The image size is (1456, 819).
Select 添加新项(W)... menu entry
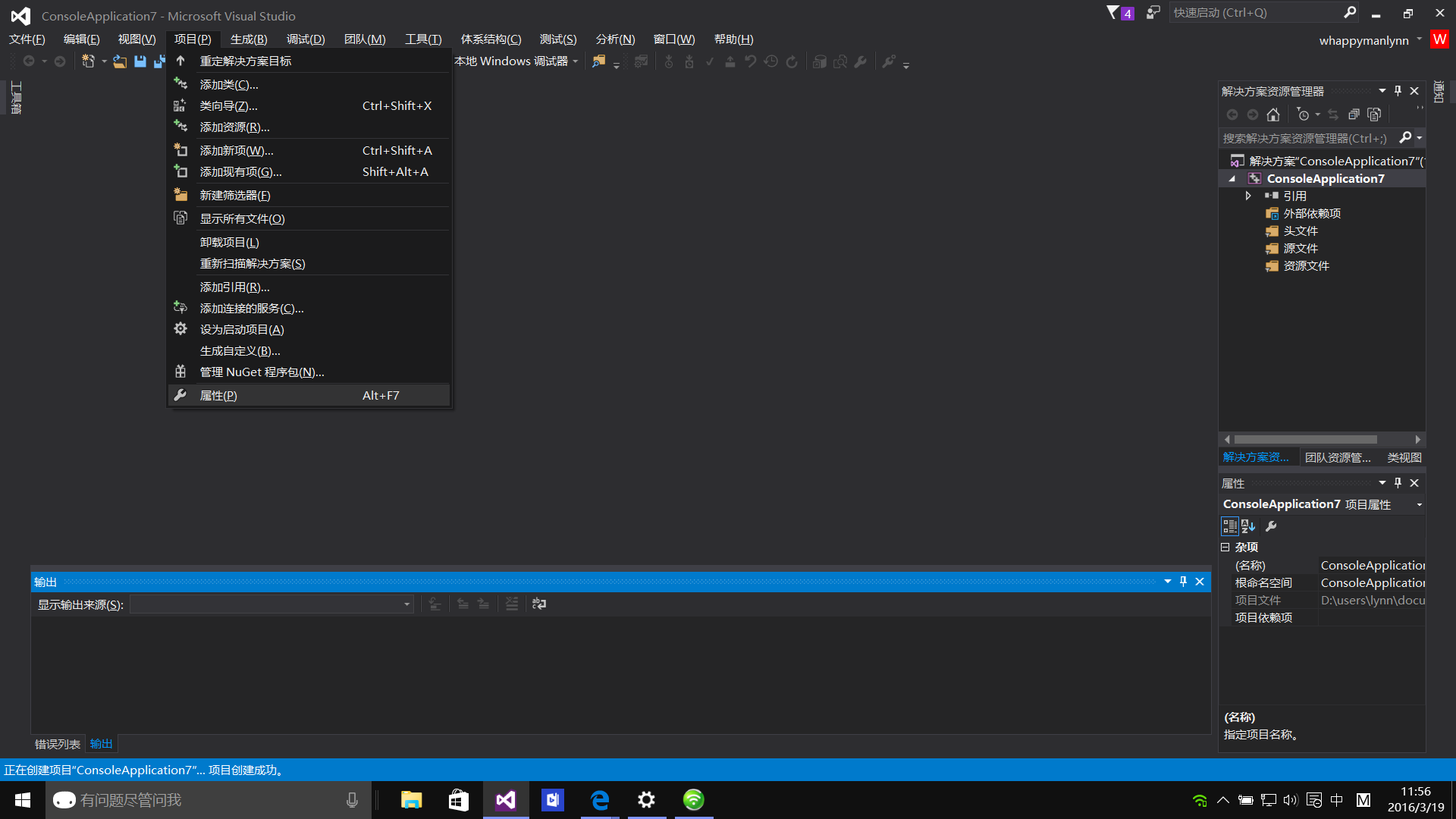309,150
